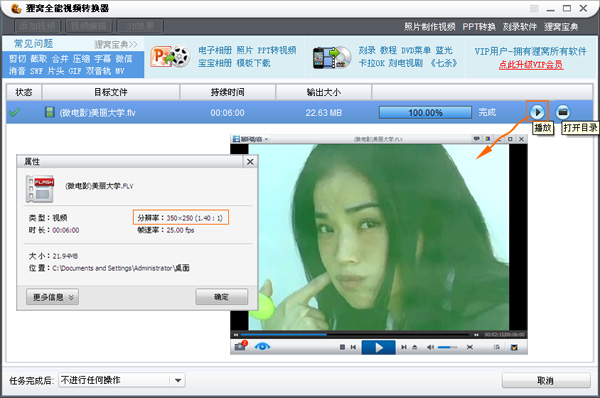The width and height of the screenshot is (600, 398).
Task: Click the 100.00% conversion progress bar
Action: click(x=425, y=113)
